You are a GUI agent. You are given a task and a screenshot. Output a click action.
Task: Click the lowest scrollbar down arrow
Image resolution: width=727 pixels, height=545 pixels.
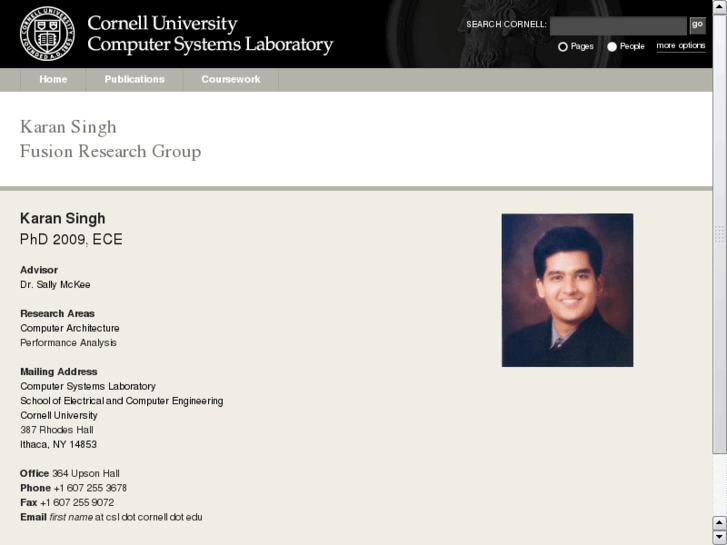point(719,537)
